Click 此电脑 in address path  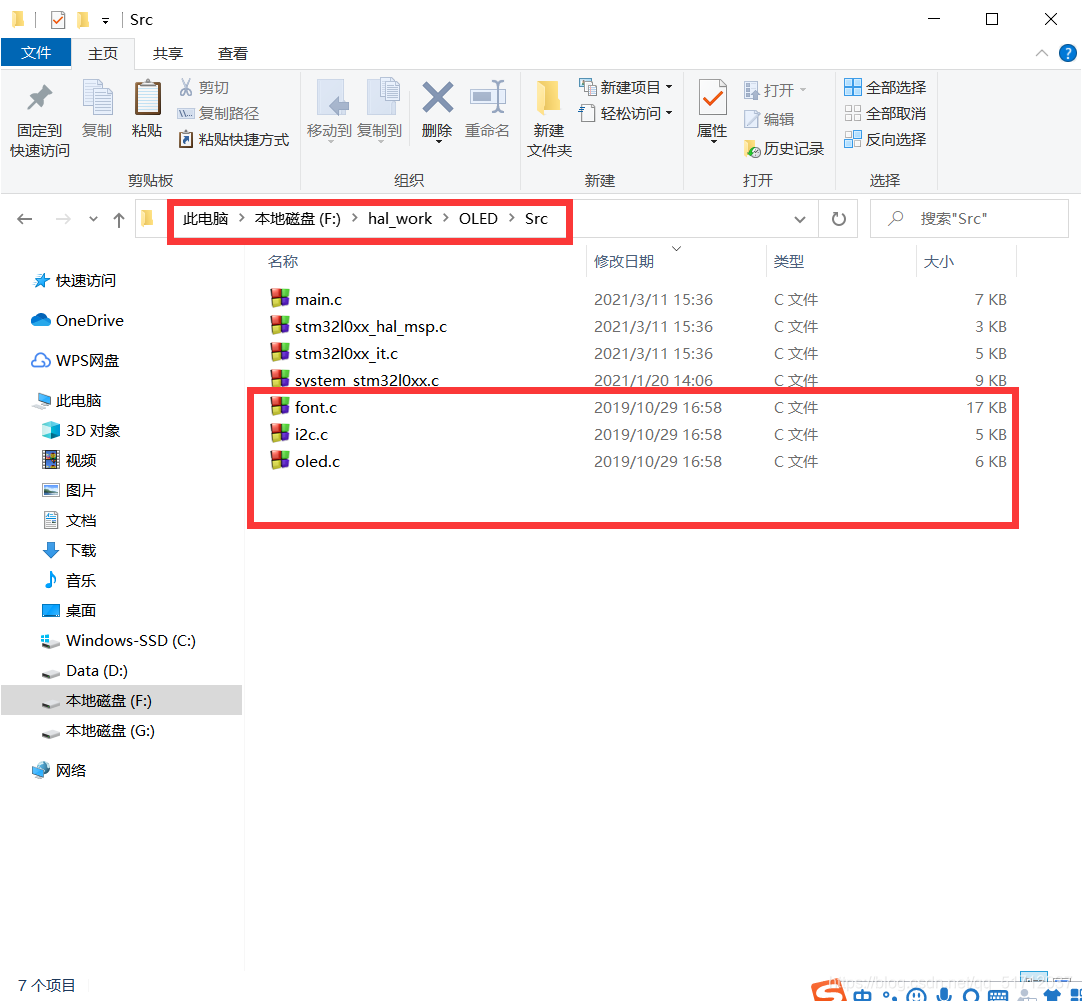tap(205, 219)
